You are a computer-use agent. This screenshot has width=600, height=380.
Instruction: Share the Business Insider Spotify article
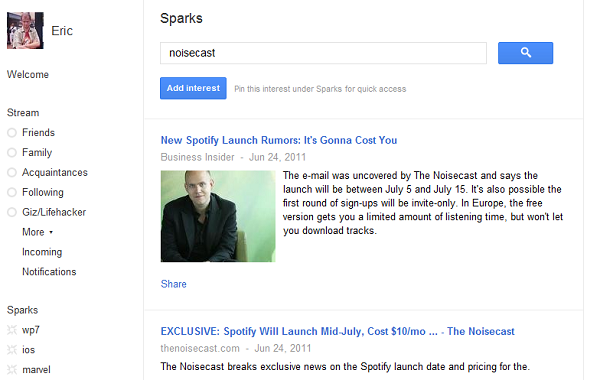coord(174,284)
